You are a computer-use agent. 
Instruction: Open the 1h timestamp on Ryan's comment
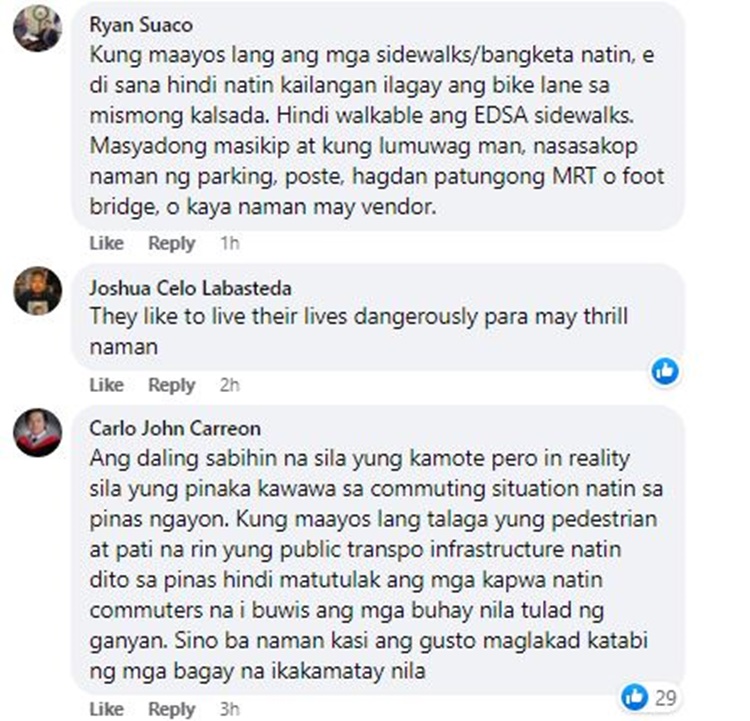pyautogui.click(x=230, y=243)
